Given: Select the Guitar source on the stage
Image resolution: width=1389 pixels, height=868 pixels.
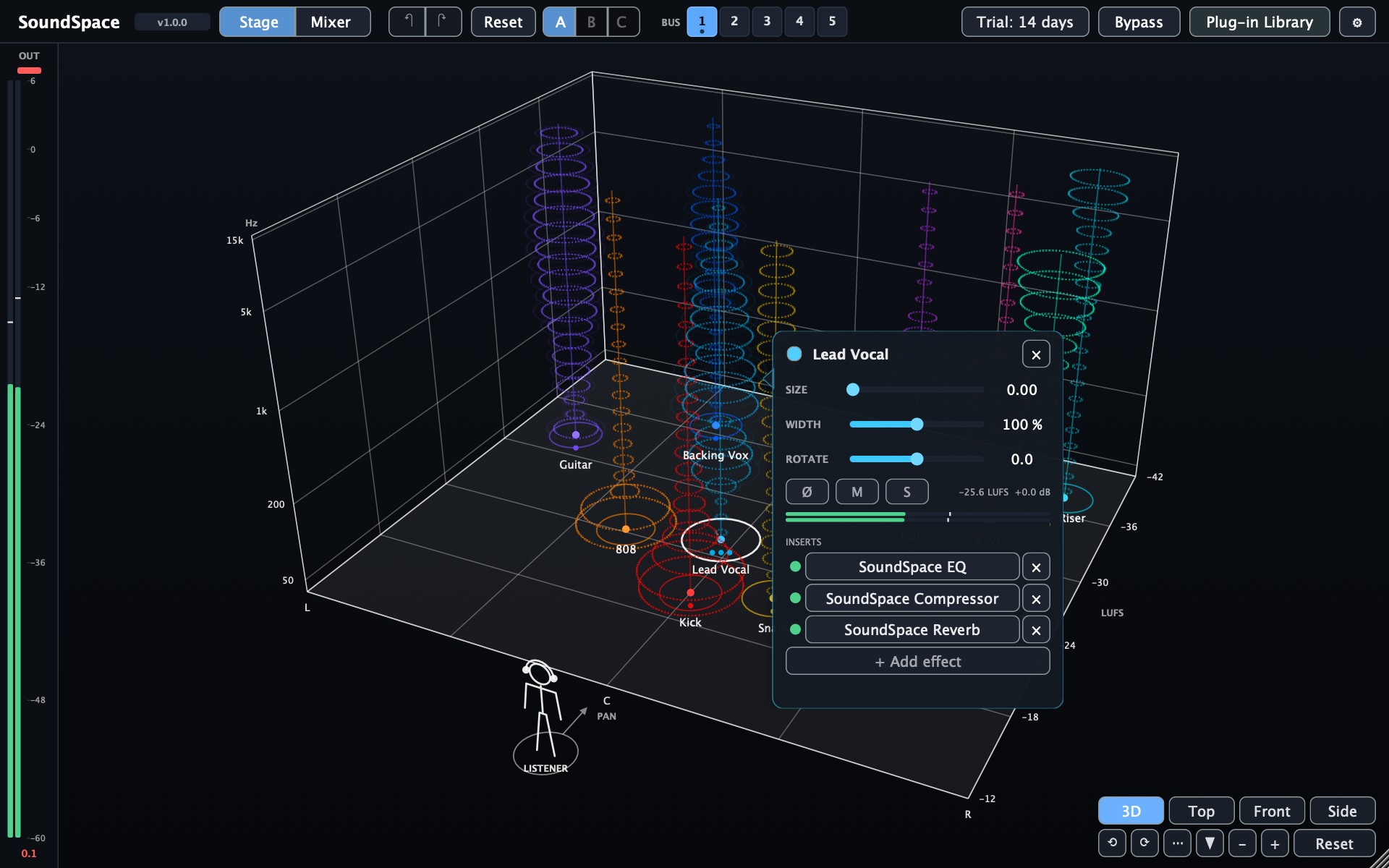Looking at the screenshot, I should (x=576, y=435).
